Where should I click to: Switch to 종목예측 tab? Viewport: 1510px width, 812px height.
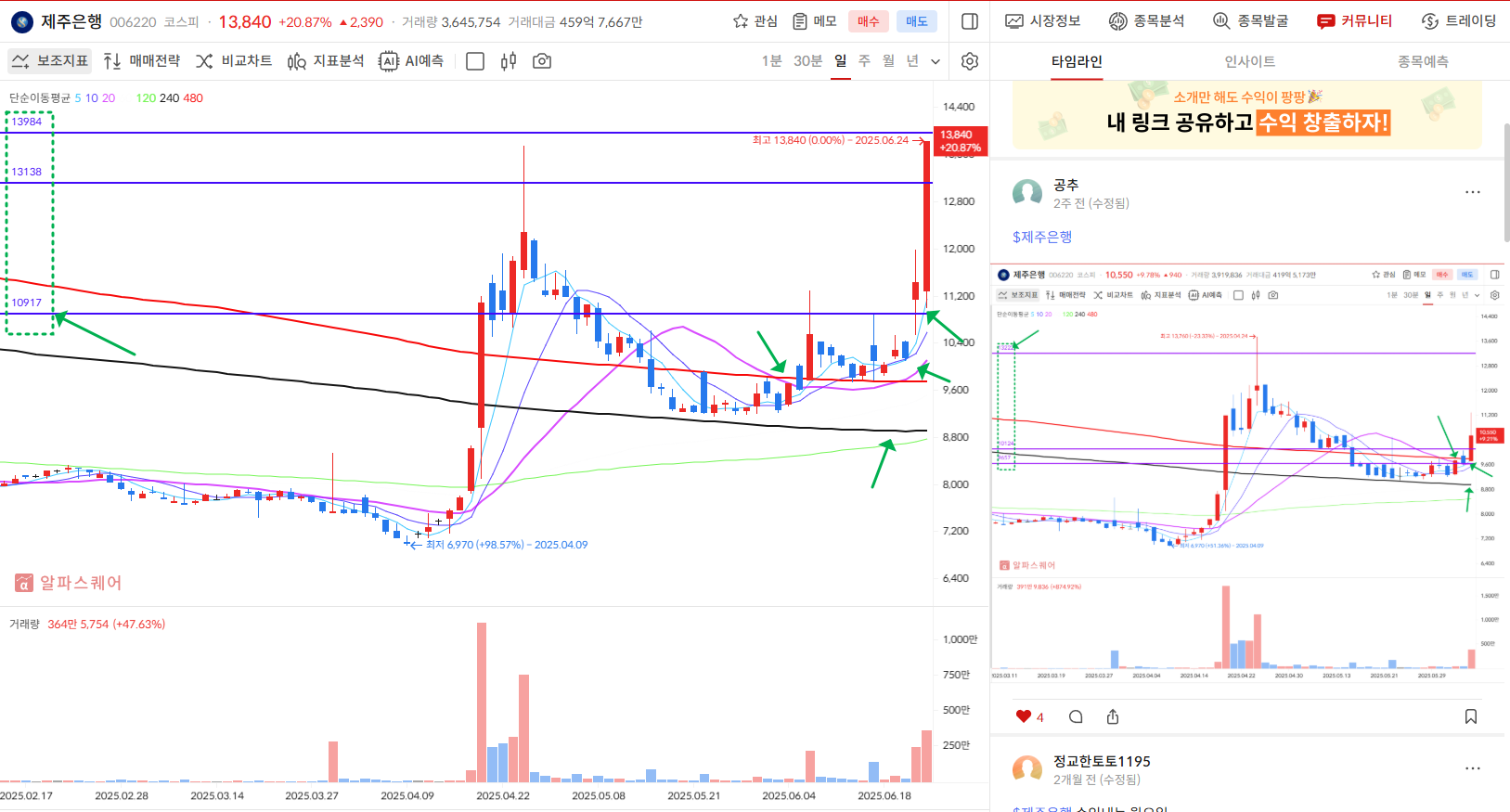coord(1423,61)
